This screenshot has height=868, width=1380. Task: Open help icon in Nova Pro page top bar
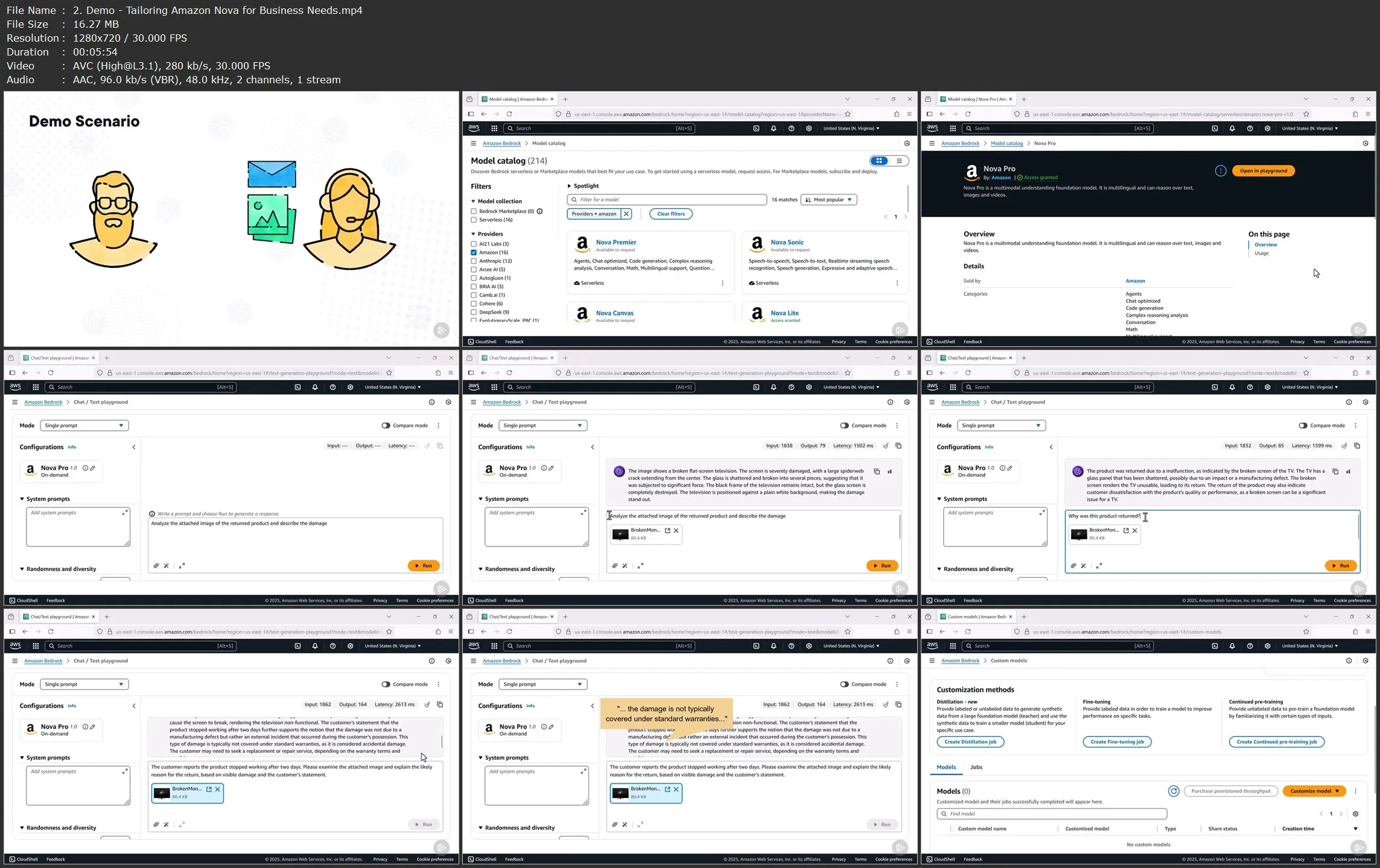(1250, 128)
